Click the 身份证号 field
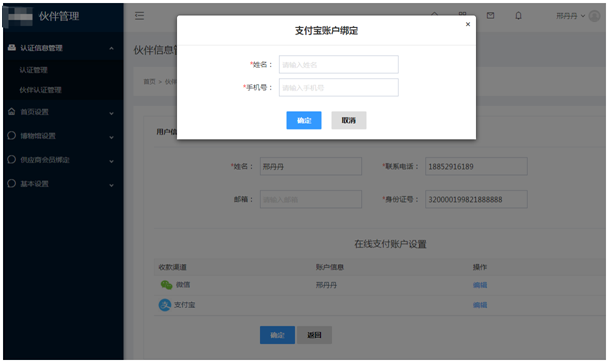 476,200
